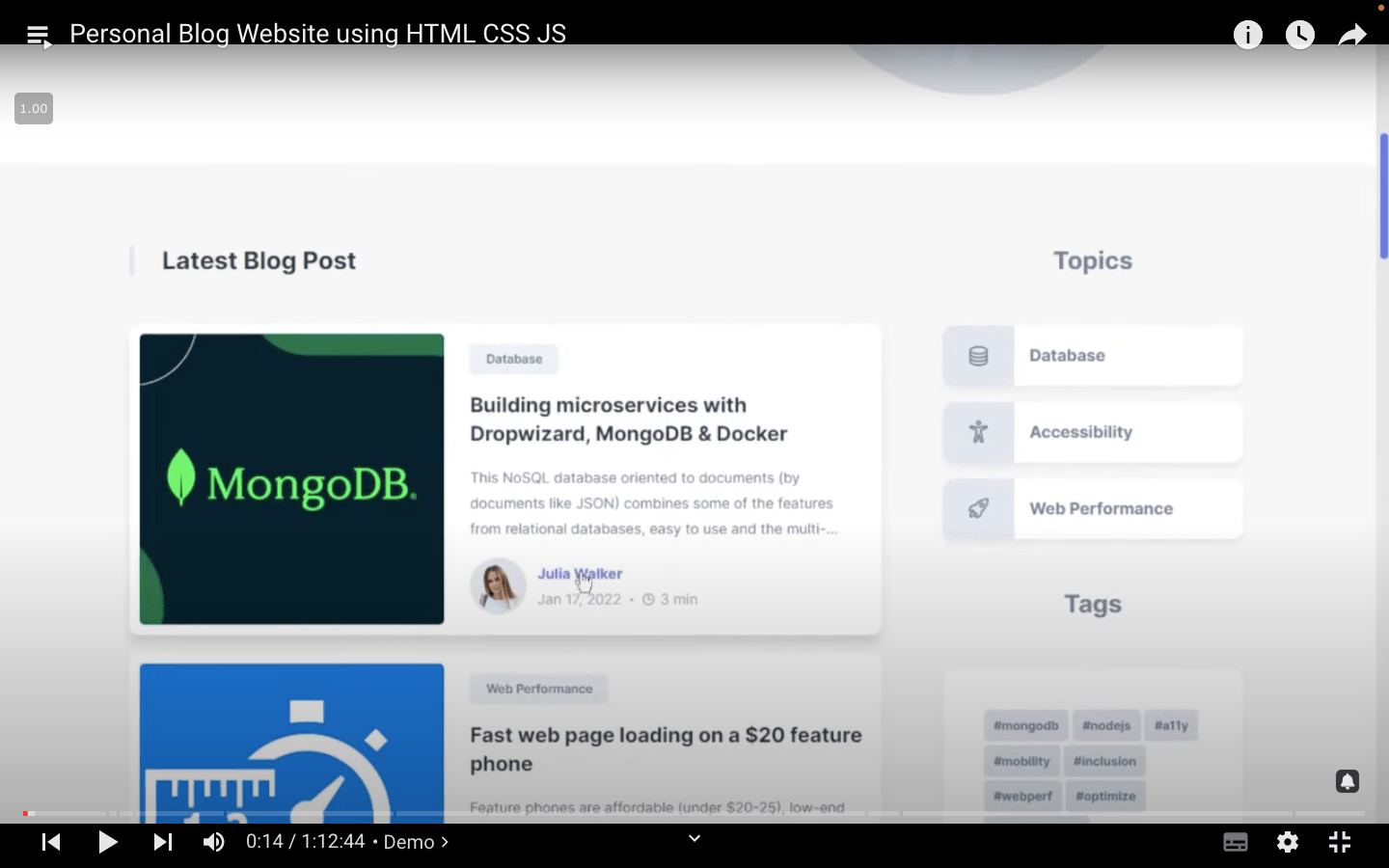The width and height of the screenshot is (1389, 868).
Task: Click the database stack icon
Action: pyautogui.click(x=978, y=356)
